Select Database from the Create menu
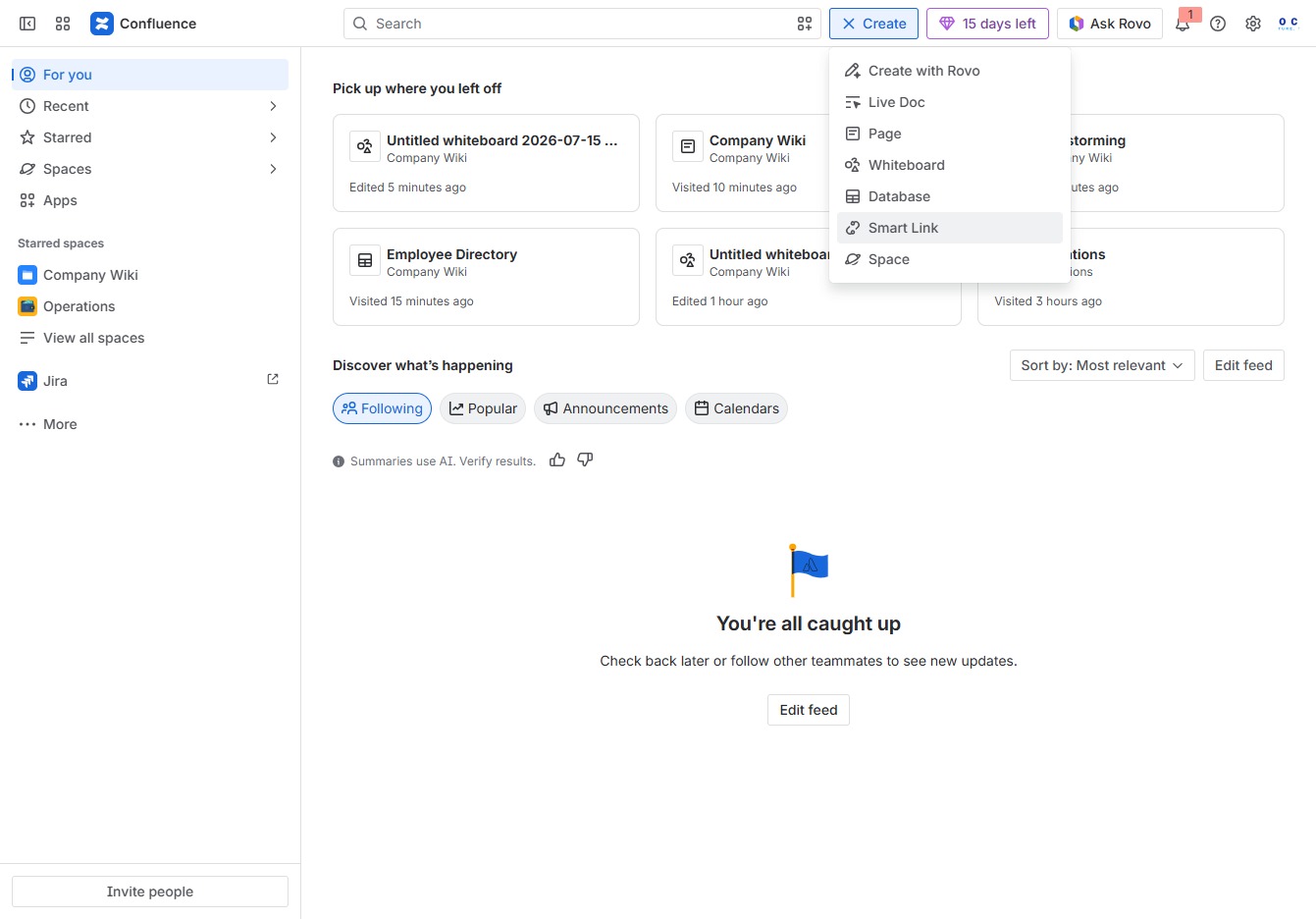The height and width of the screenshot is (919, 1316). (x=950, y=196)
